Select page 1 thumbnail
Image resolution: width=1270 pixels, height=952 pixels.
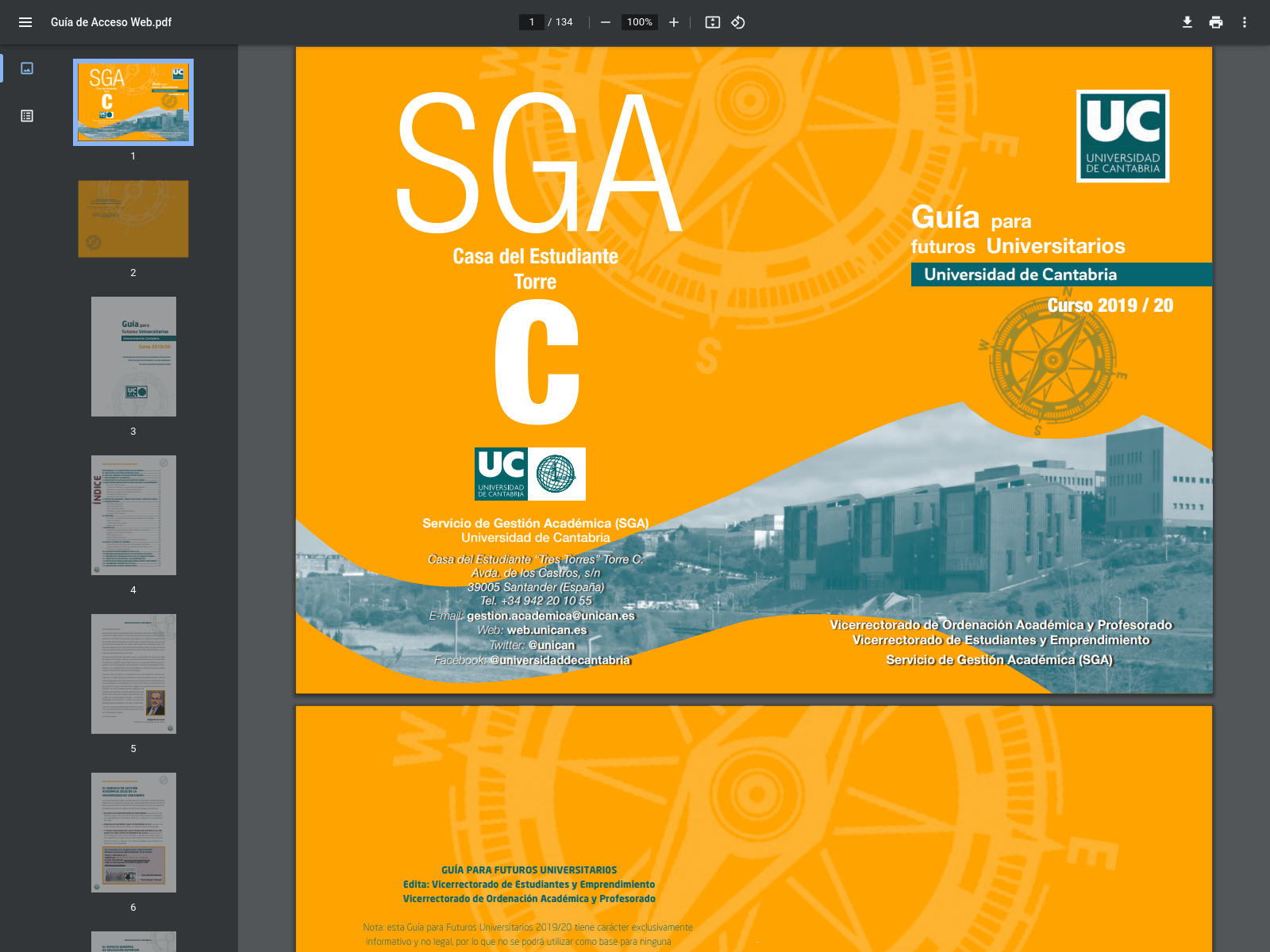133,102
